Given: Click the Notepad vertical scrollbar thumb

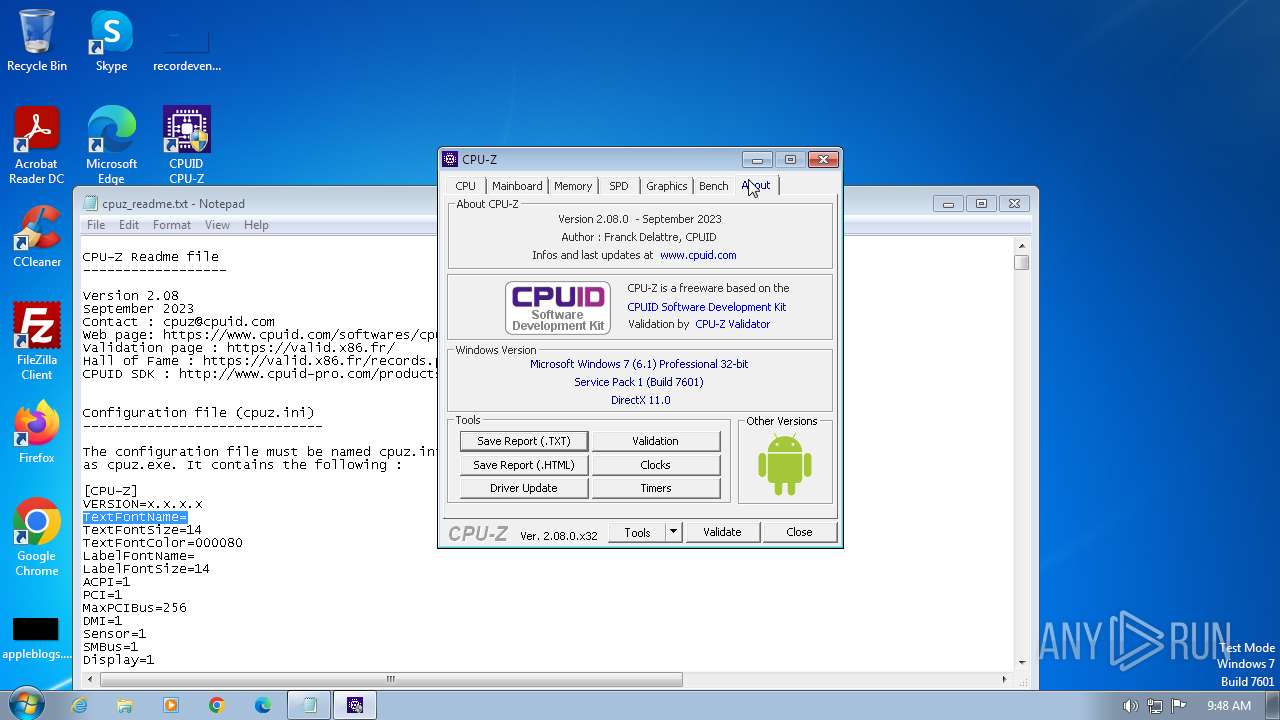Looking at the screenshot, I should (1021, 262).
